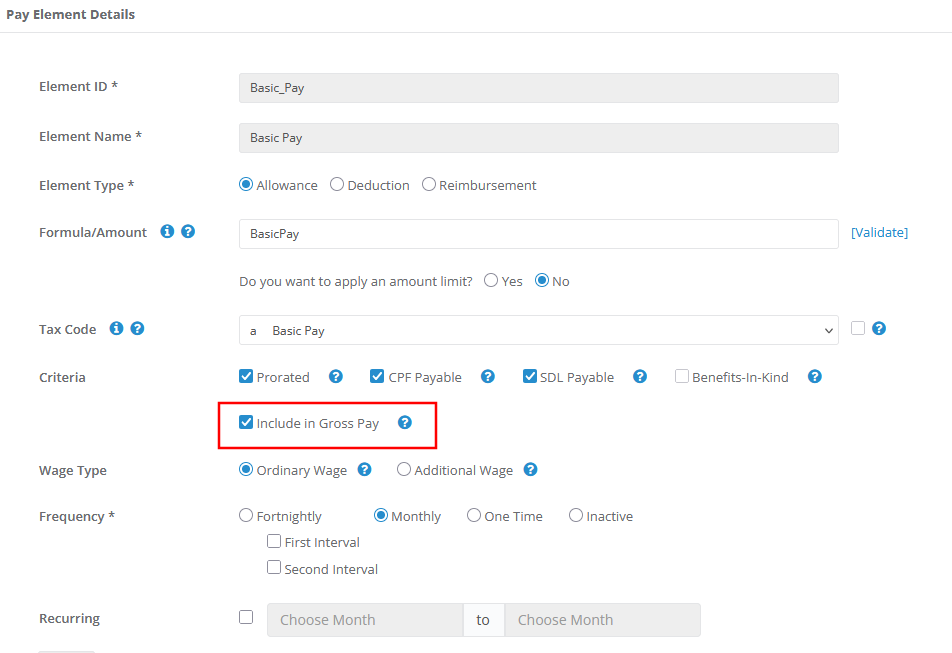This screenshot has height=653, width=952.
Task: Show help for CPF Payable
Action: tap(488, 377)
